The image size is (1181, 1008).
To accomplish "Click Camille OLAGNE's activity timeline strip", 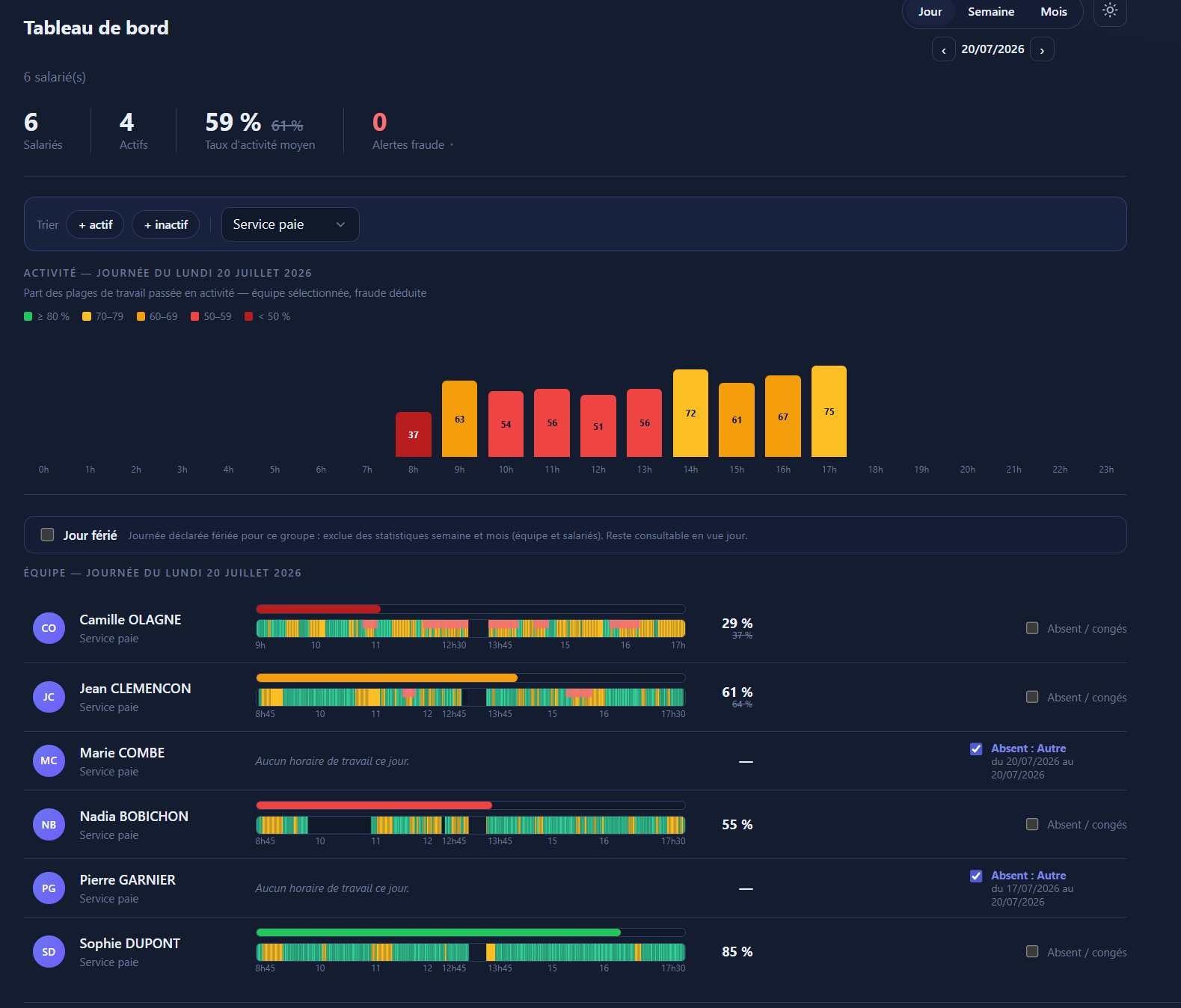I will point(470,628).
